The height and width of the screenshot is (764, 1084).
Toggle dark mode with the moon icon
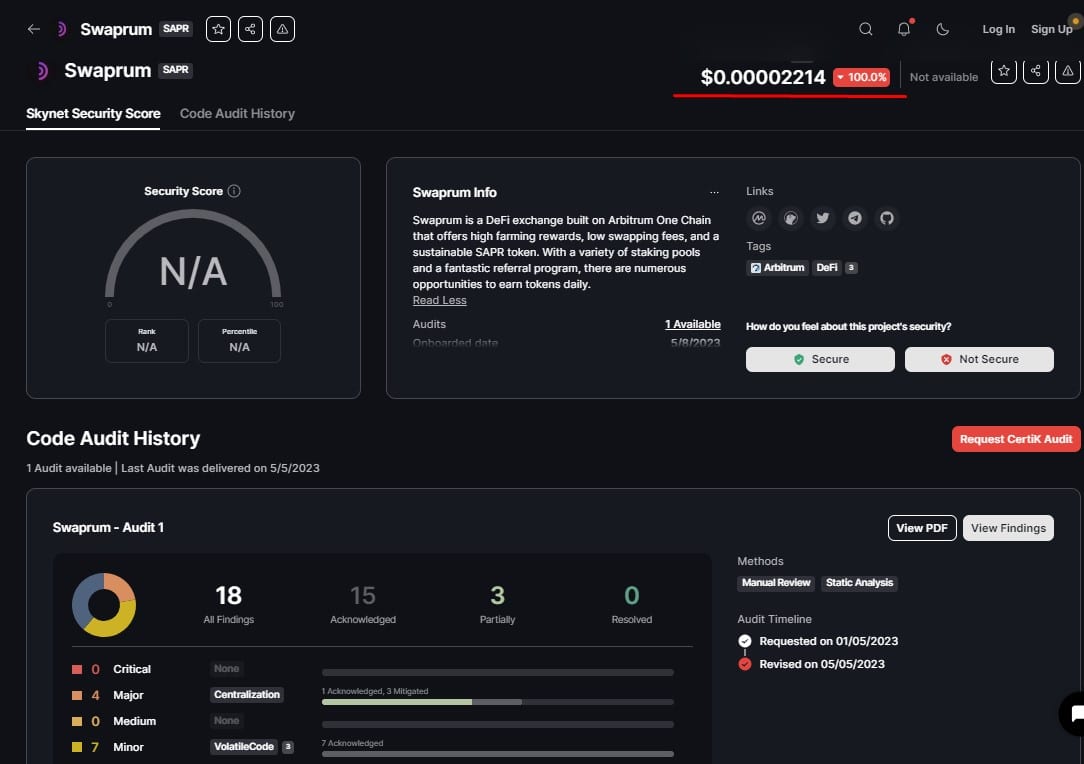tap(942, 29)
